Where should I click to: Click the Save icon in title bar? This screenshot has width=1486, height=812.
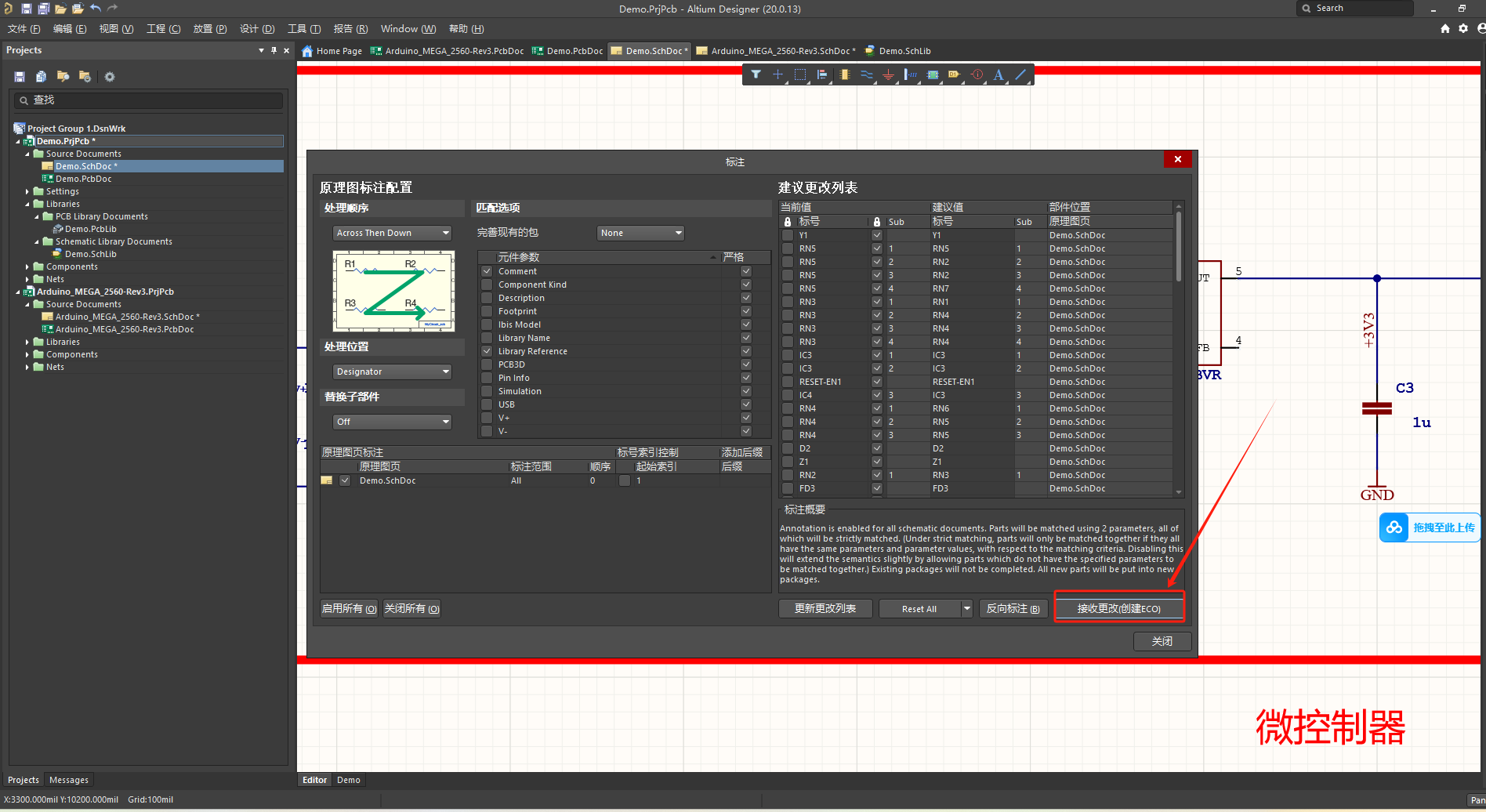pyautogui.click(x=26, y=9)
